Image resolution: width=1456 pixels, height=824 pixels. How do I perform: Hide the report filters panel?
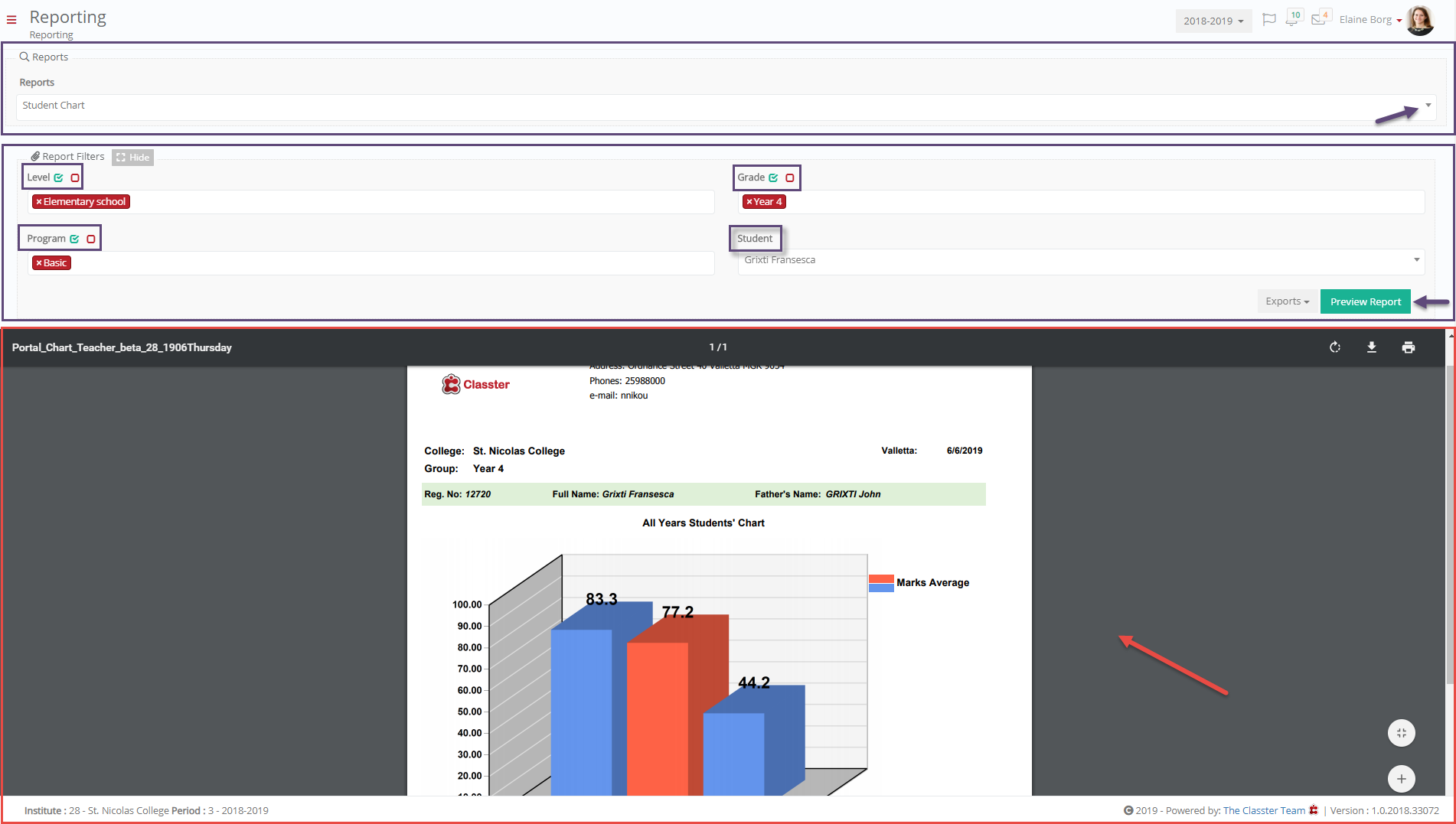coord(133,157)
